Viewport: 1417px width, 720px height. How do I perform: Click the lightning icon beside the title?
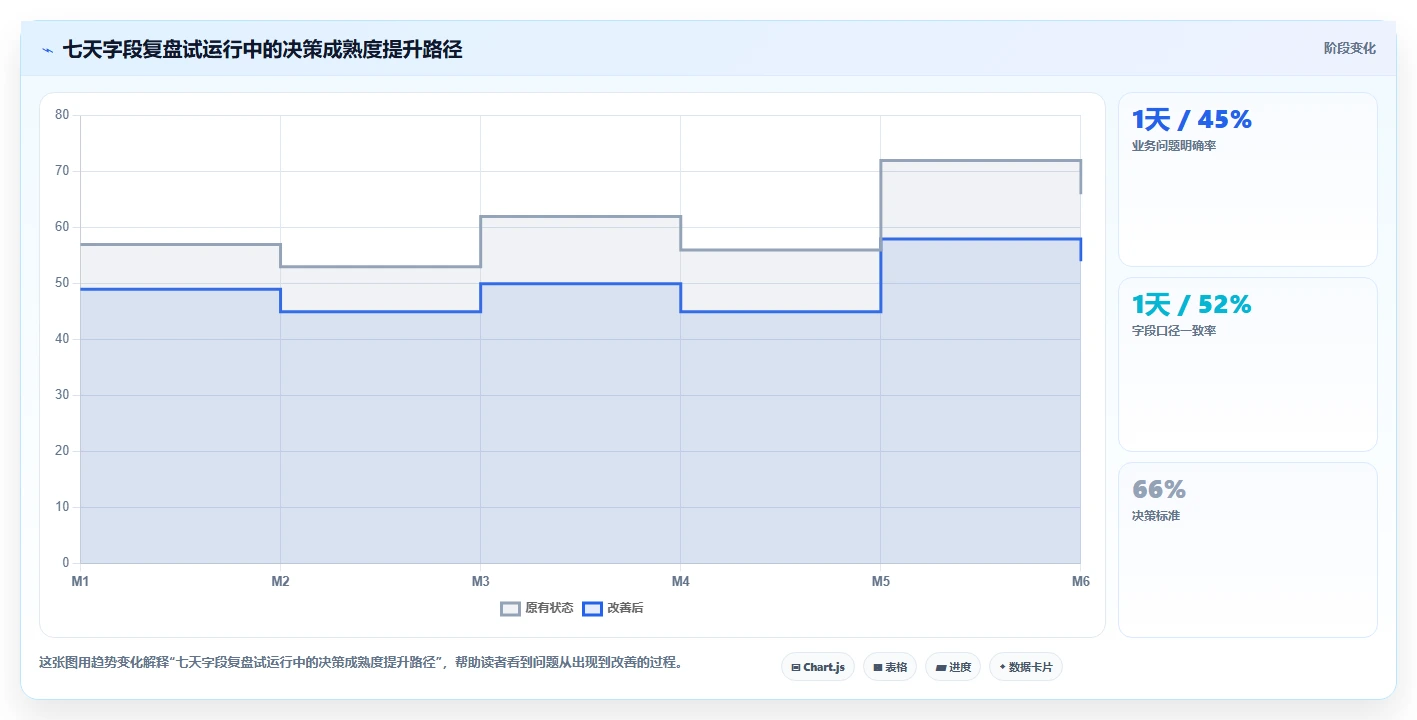[x=48, y=50]
